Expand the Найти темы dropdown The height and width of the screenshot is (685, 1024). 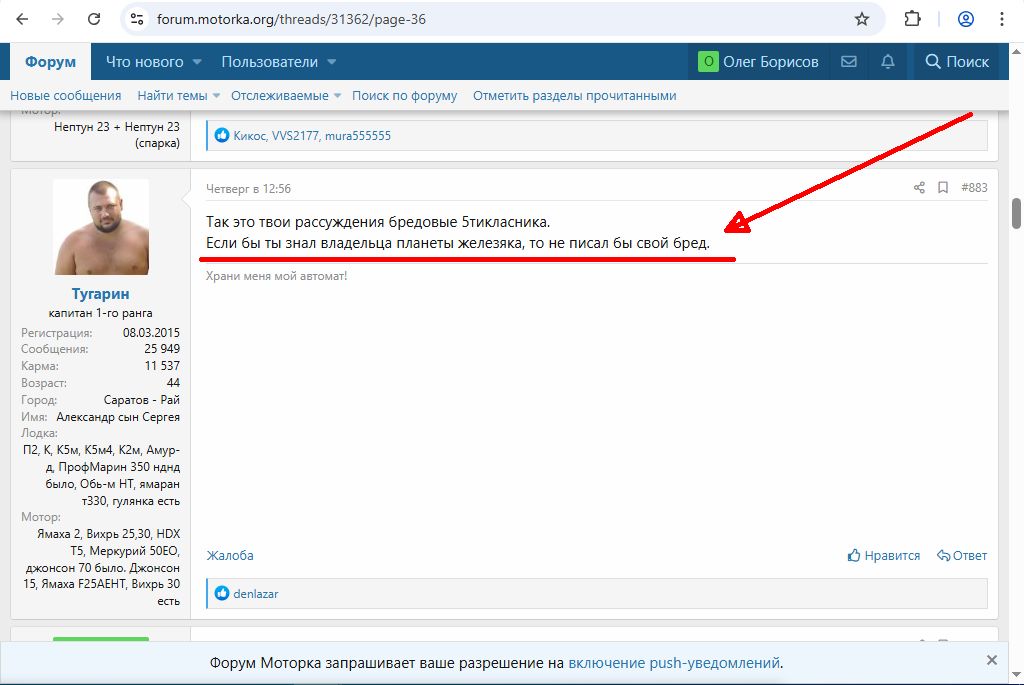click(x=216, y=96)
